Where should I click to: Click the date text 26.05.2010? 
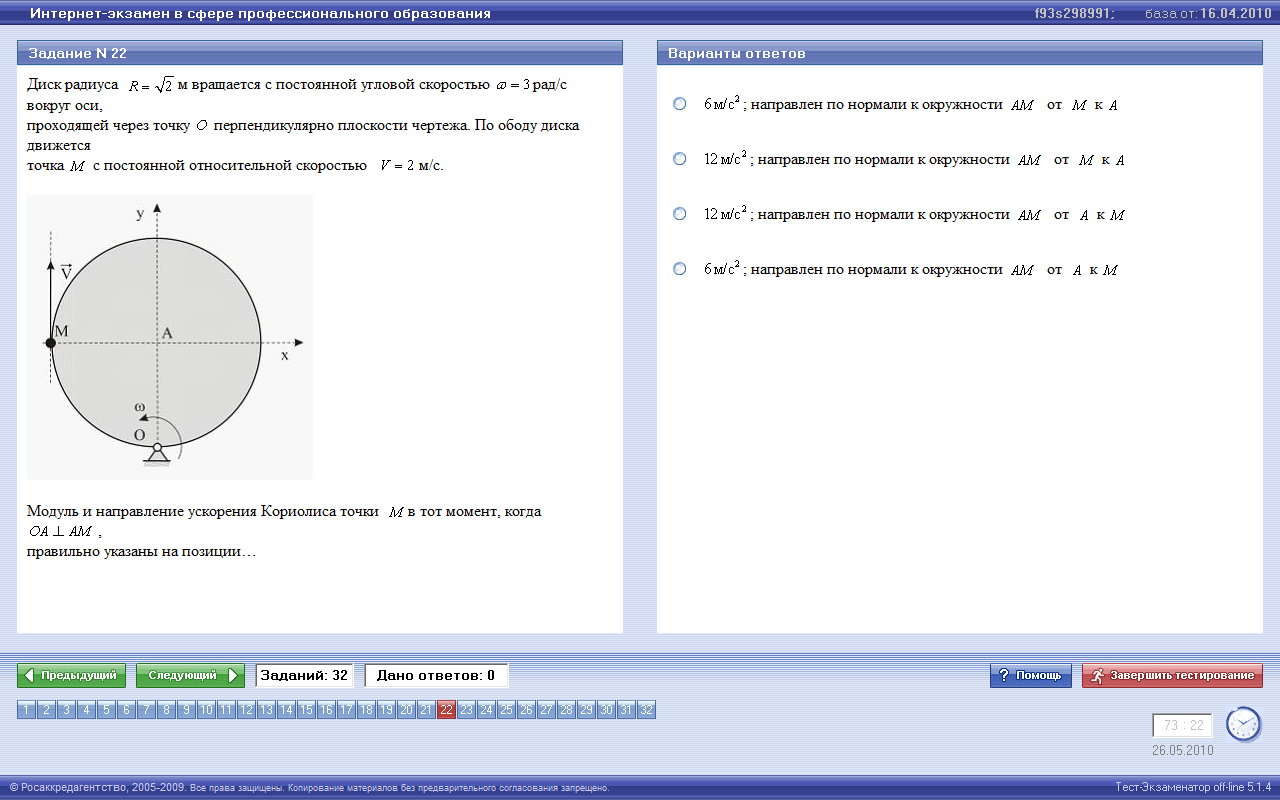(1182, 750)
